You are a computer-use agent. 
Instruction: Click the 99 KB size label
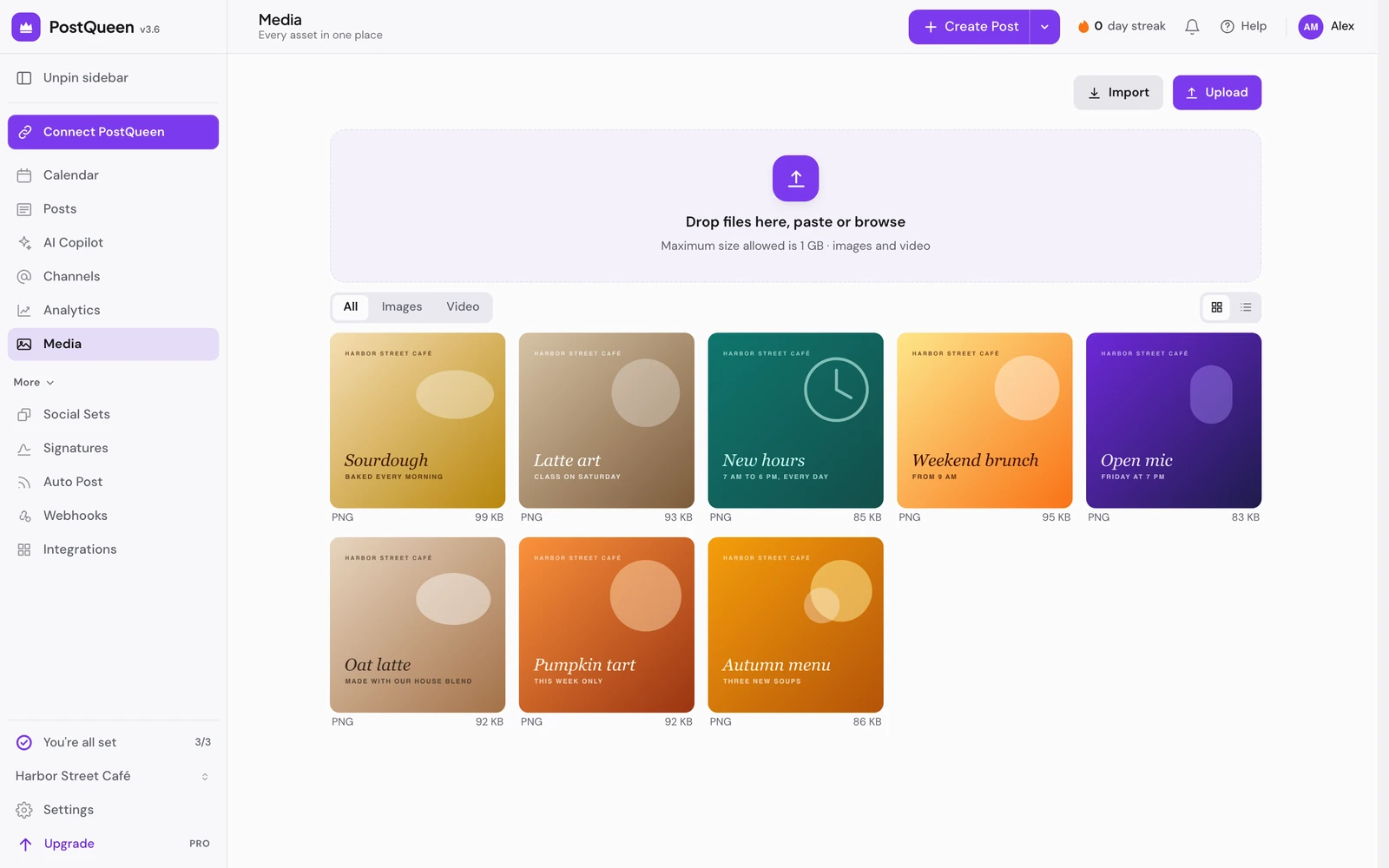[489, 517]
